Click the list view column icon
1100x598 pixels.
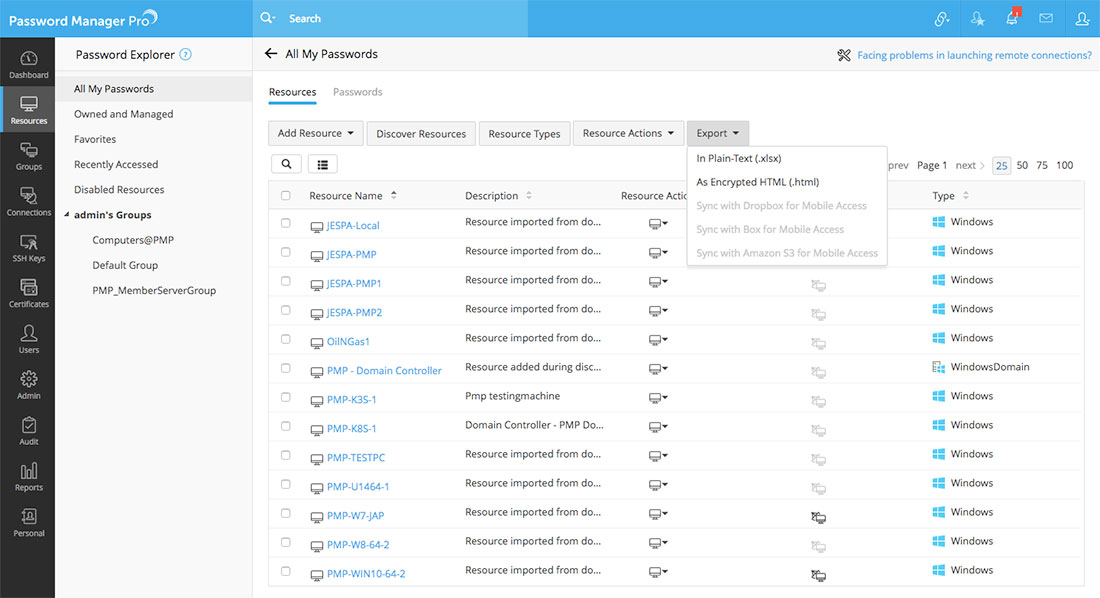323,164
